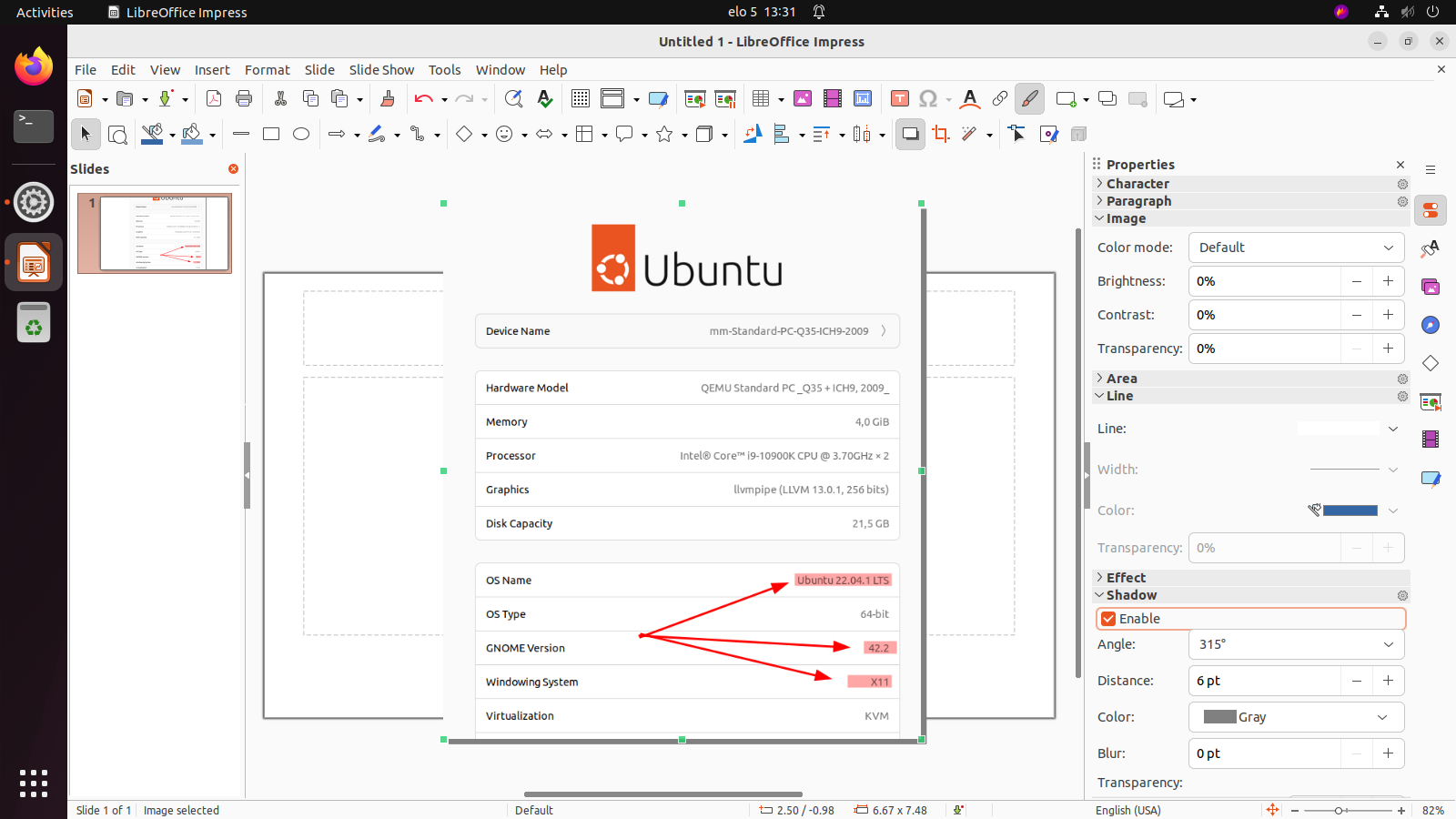
Task: Increase shadow Blur with plus button
Action: click(1388, 753)
